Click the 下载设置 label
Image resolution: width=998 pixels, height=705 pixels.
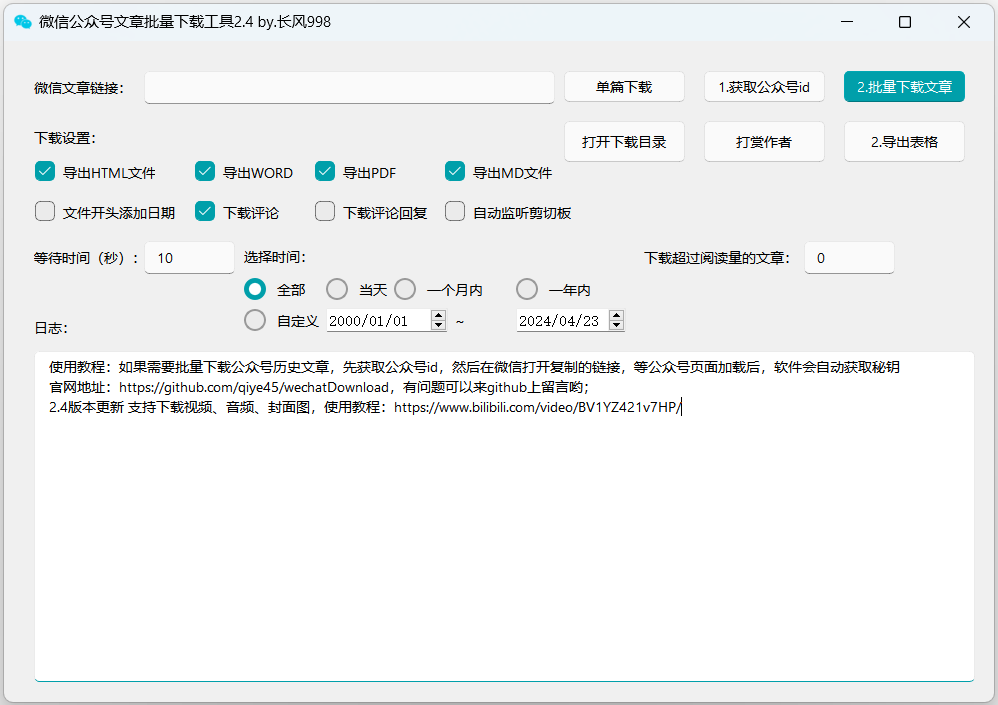[65, 138]
